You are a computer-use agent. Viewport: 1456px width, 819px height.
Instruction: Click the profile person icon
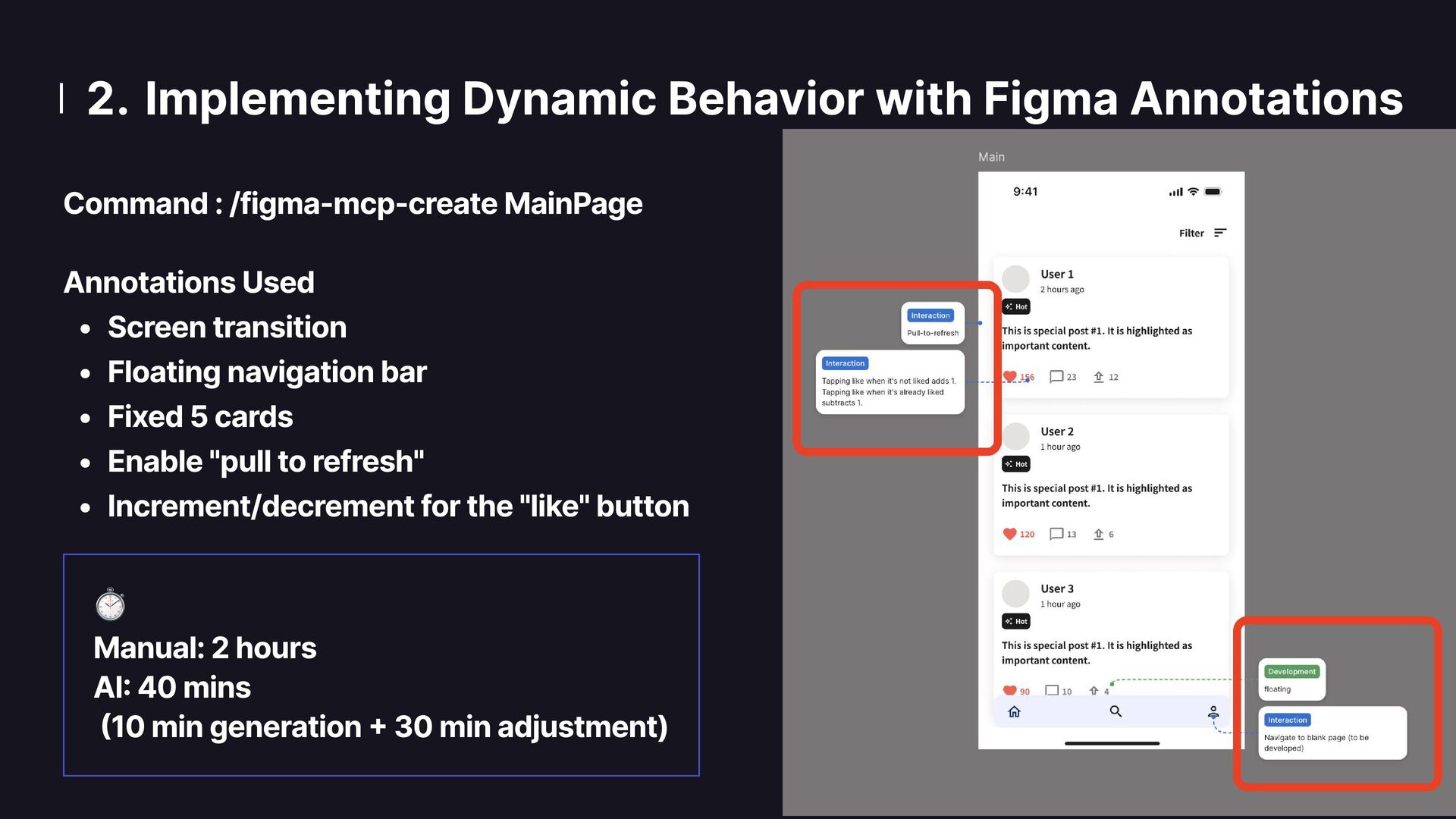point(1213,711)
